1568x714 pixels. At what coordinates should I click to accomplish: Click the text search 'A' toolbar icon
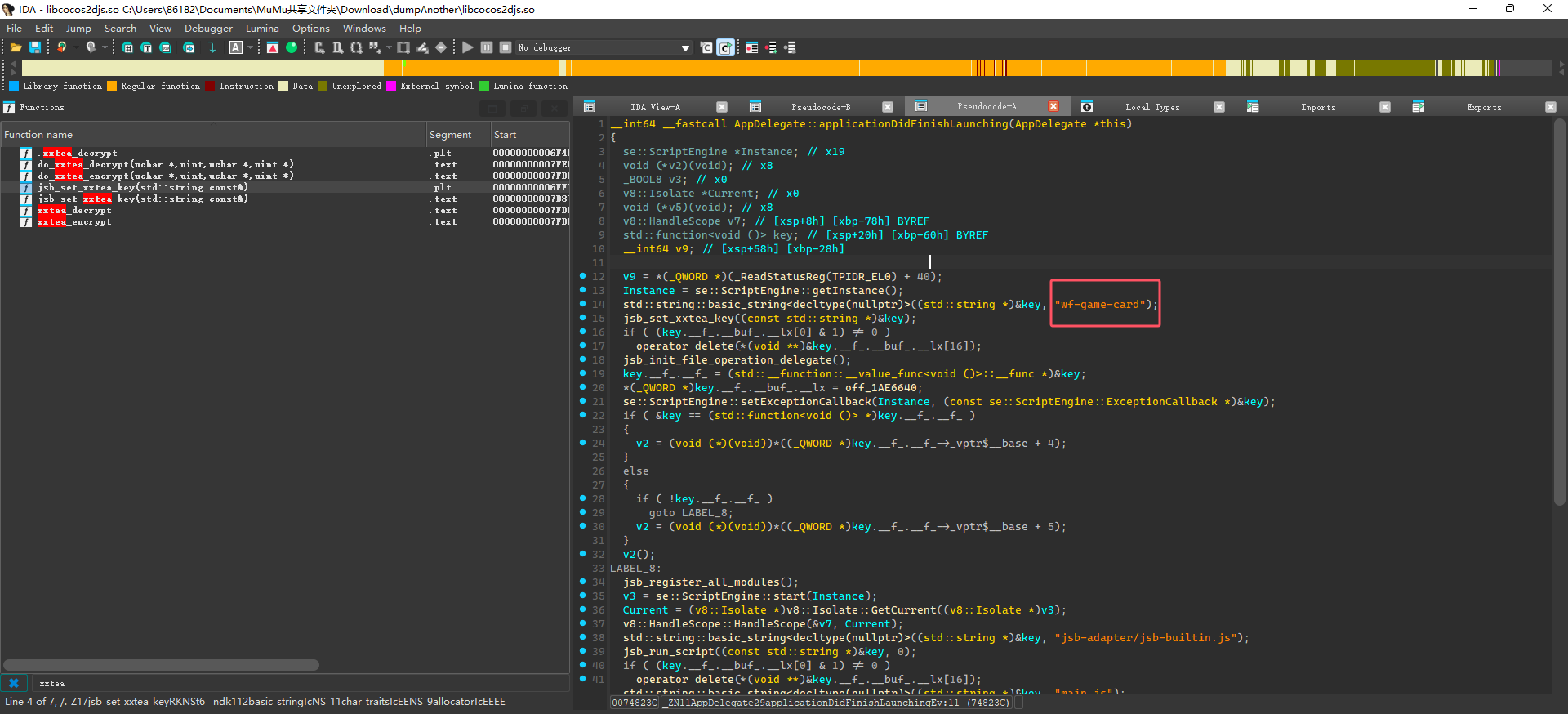[x=236, y=47]
